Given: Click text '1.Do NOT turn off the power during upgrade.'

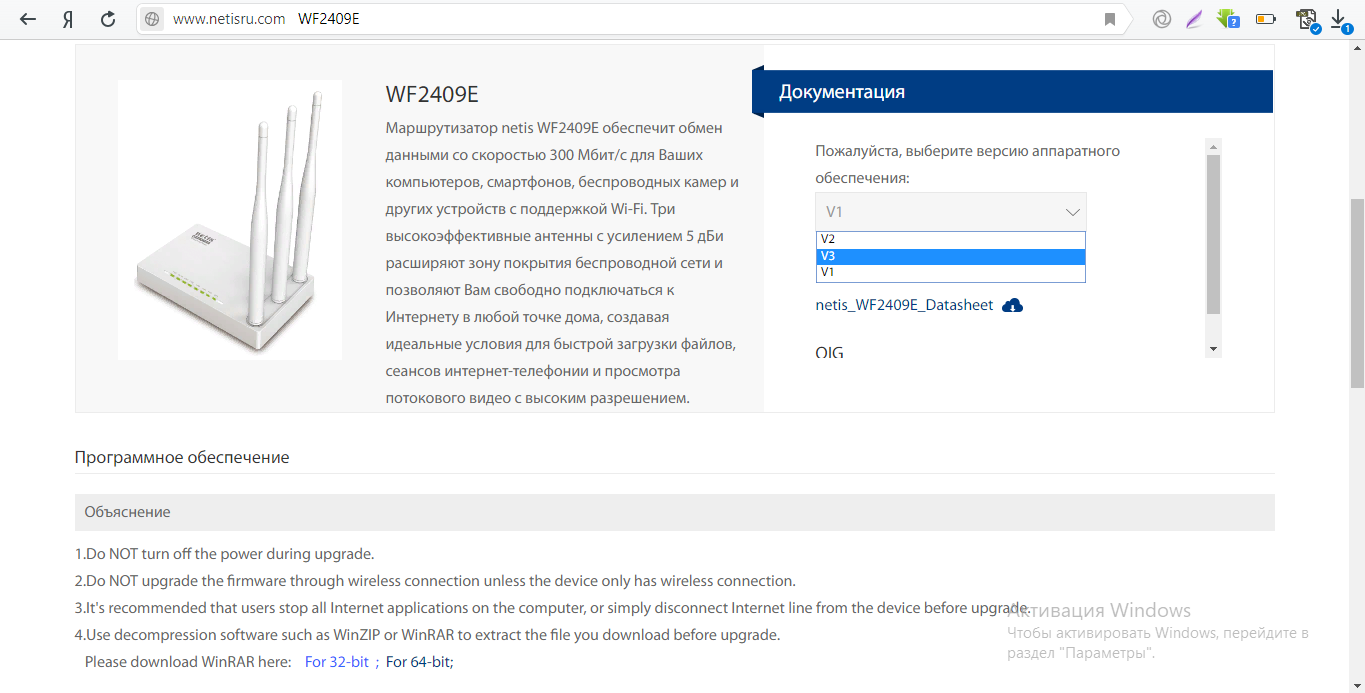Looking at the screenshot, I should coord(224,554).
